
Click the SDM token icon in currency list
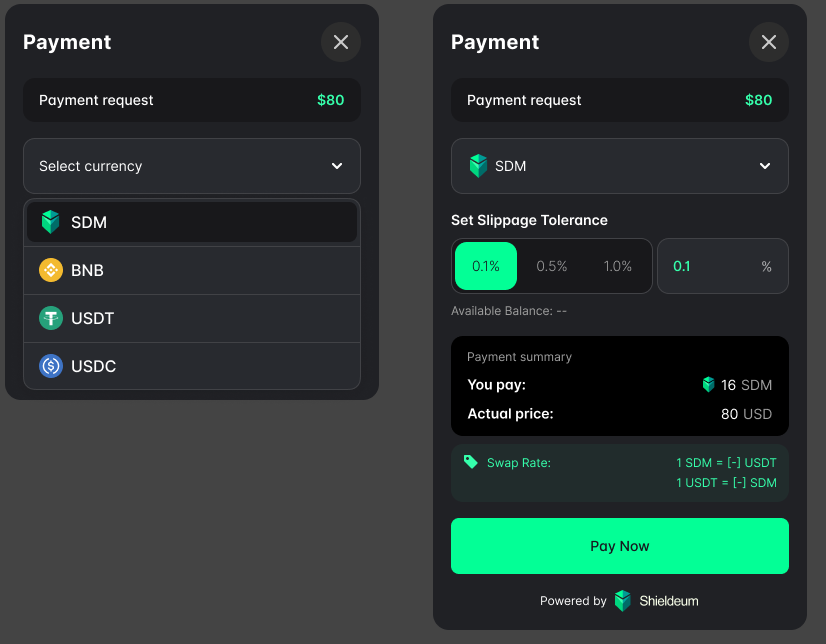pyautogui.click(x=51, y=222)
